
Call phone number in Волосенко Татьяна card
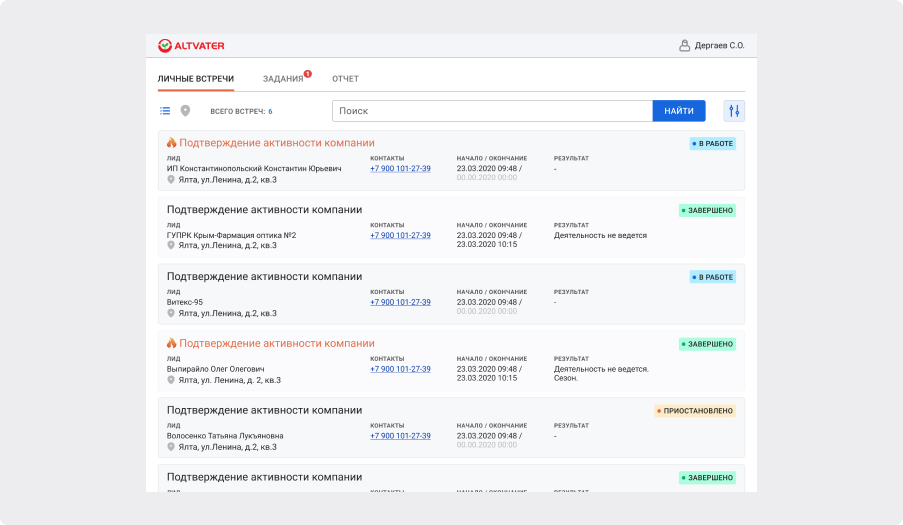coord(400,436)
